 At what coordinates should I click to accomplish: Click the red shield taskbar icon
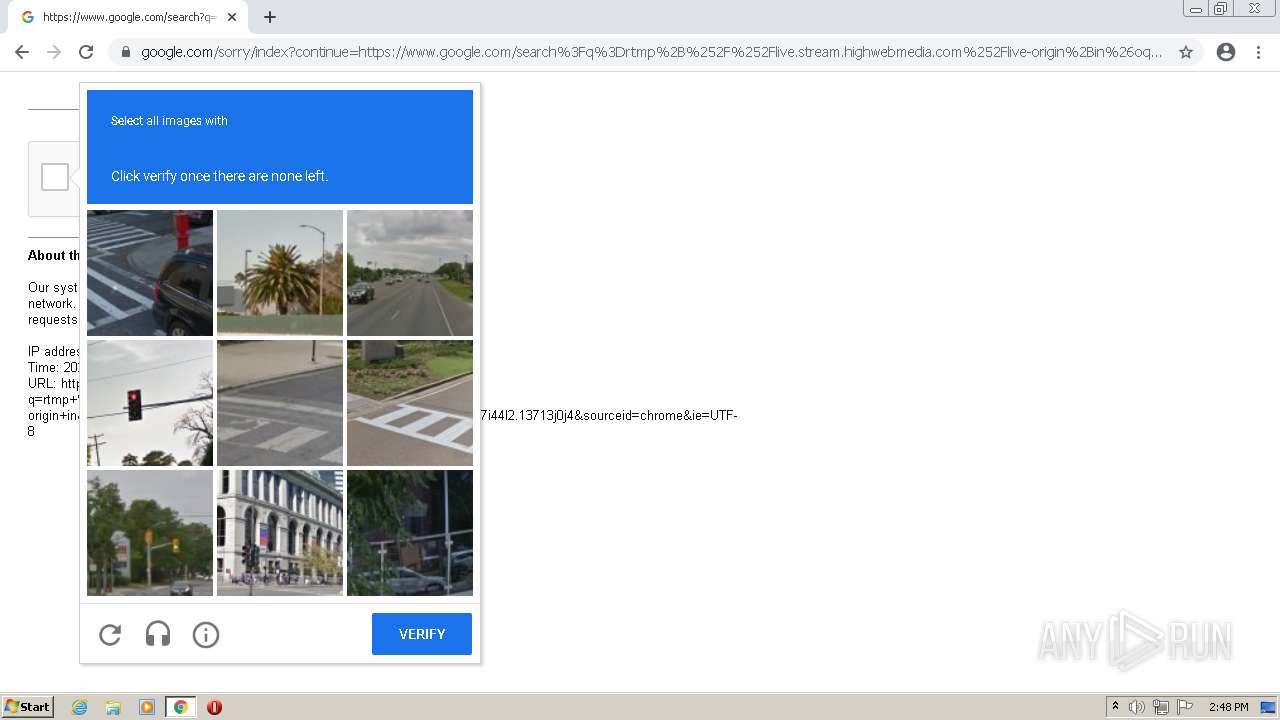(214, 707)
